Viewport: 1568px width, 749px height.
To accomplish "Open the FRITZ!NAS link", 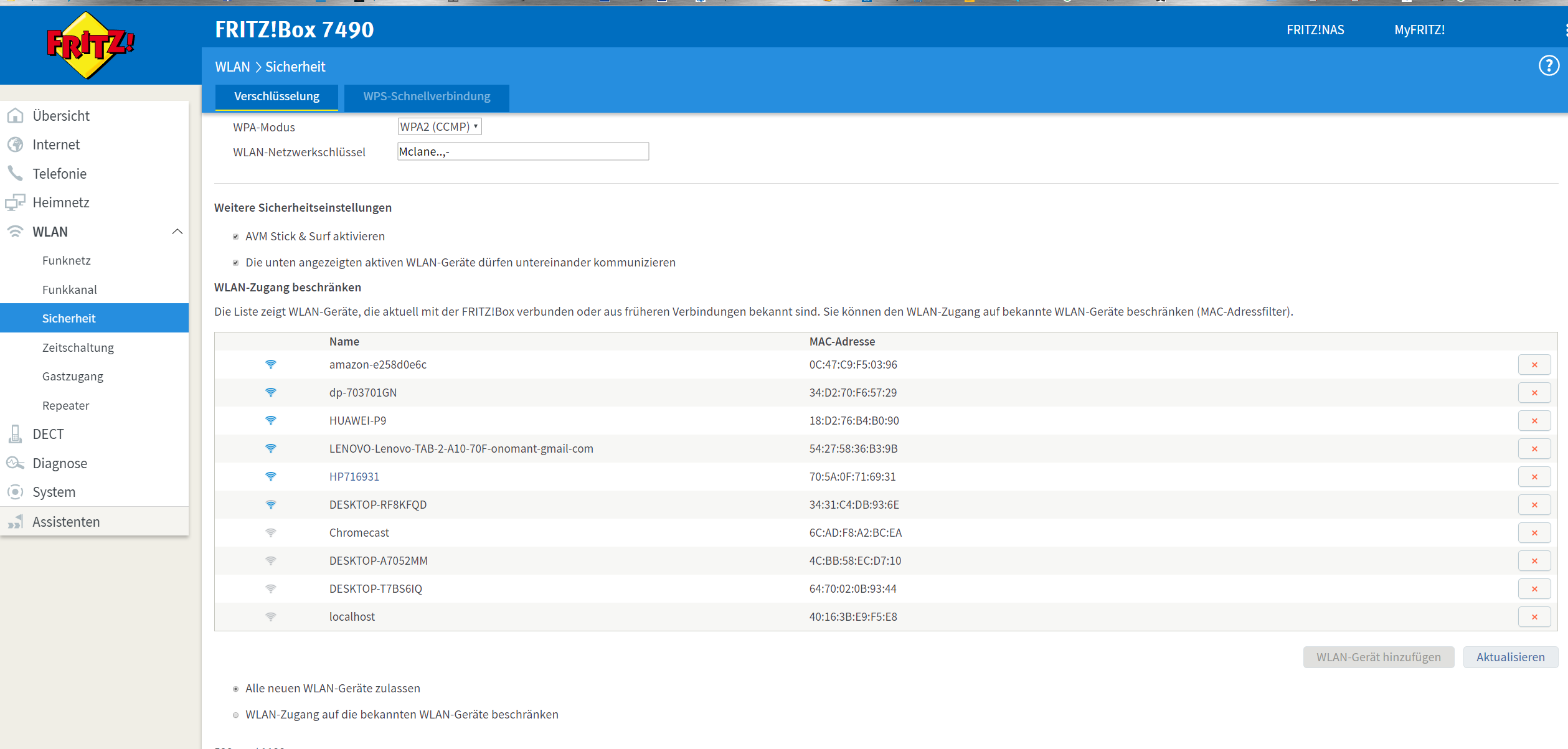I will (x=1315, y=30).
